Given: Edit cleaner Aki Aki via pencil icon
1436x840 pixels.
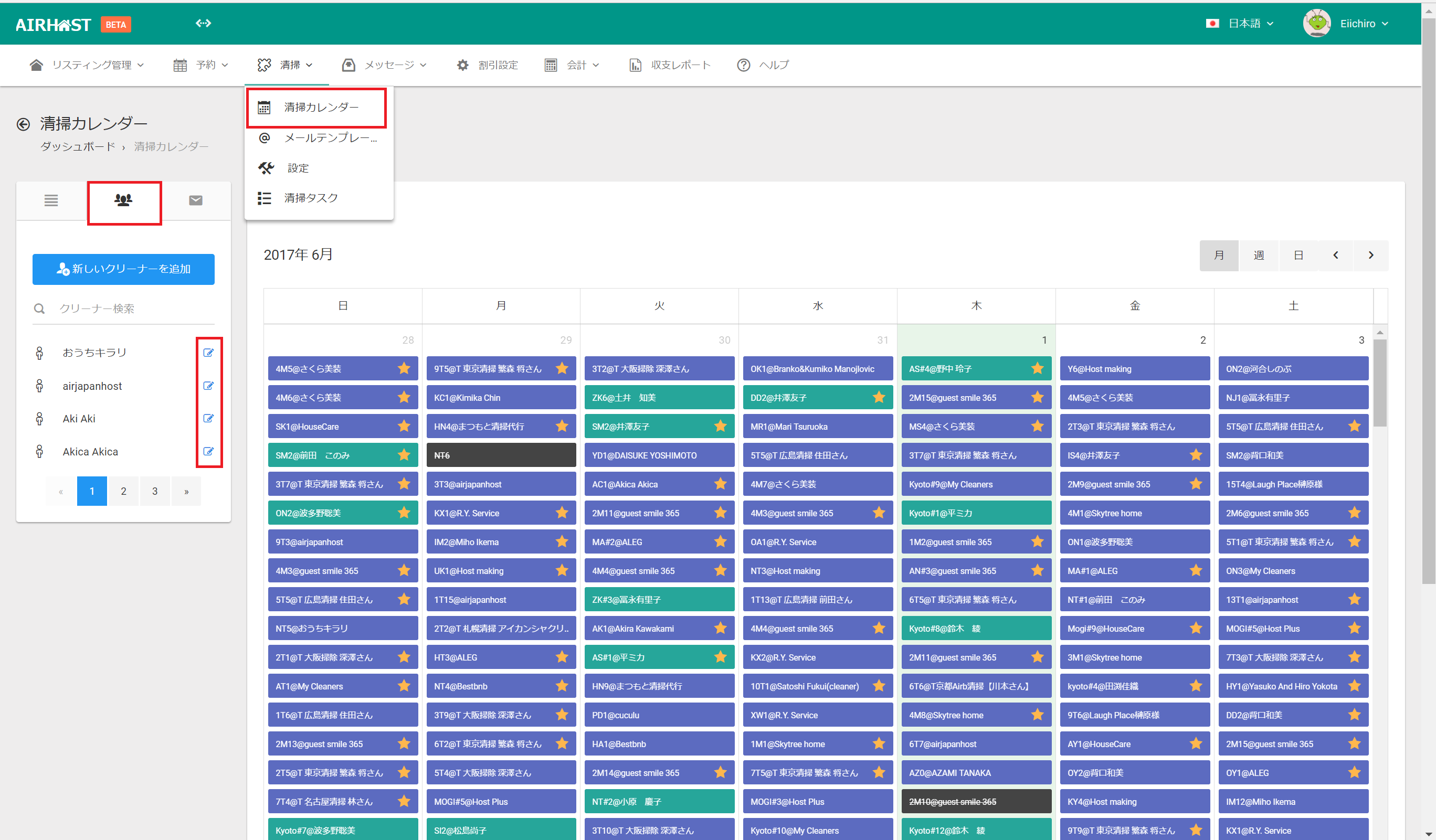Looking at the screenshot, I should (208, 419).
